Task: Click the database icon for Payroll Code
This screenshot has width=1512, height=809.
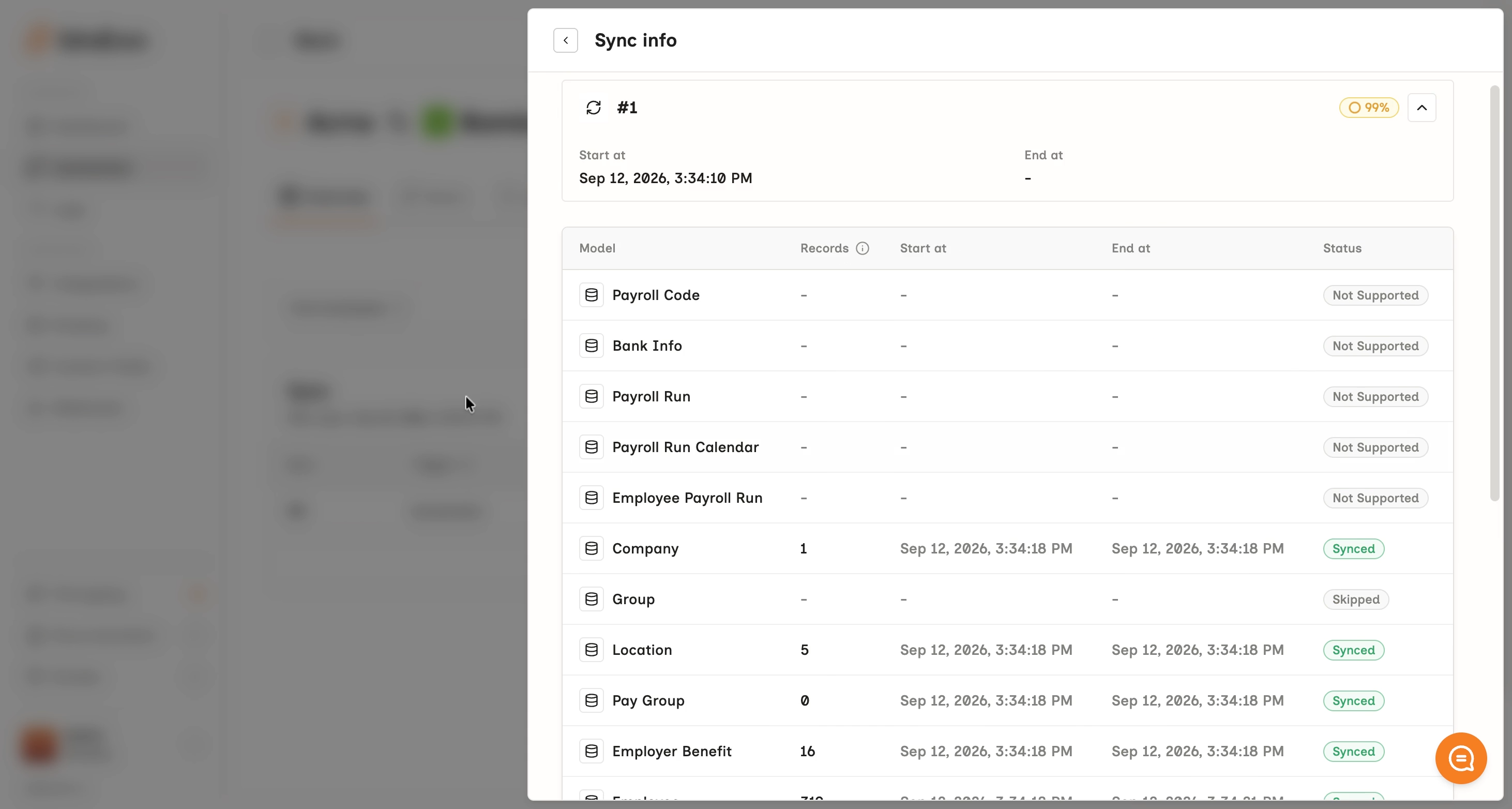Action: pos(592,295)
